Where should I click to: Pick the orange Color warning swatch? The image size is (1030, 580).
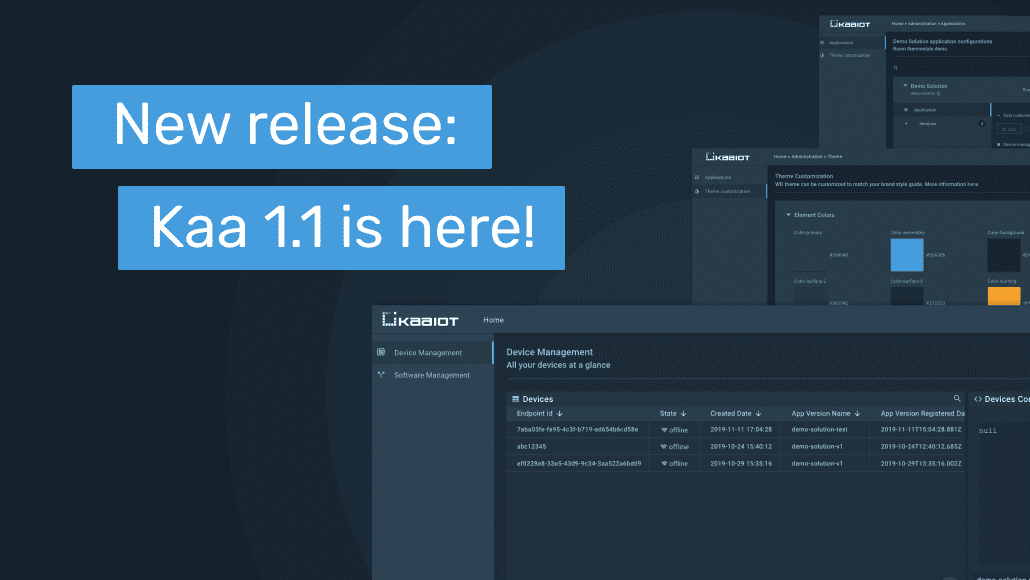point(1004,296)
